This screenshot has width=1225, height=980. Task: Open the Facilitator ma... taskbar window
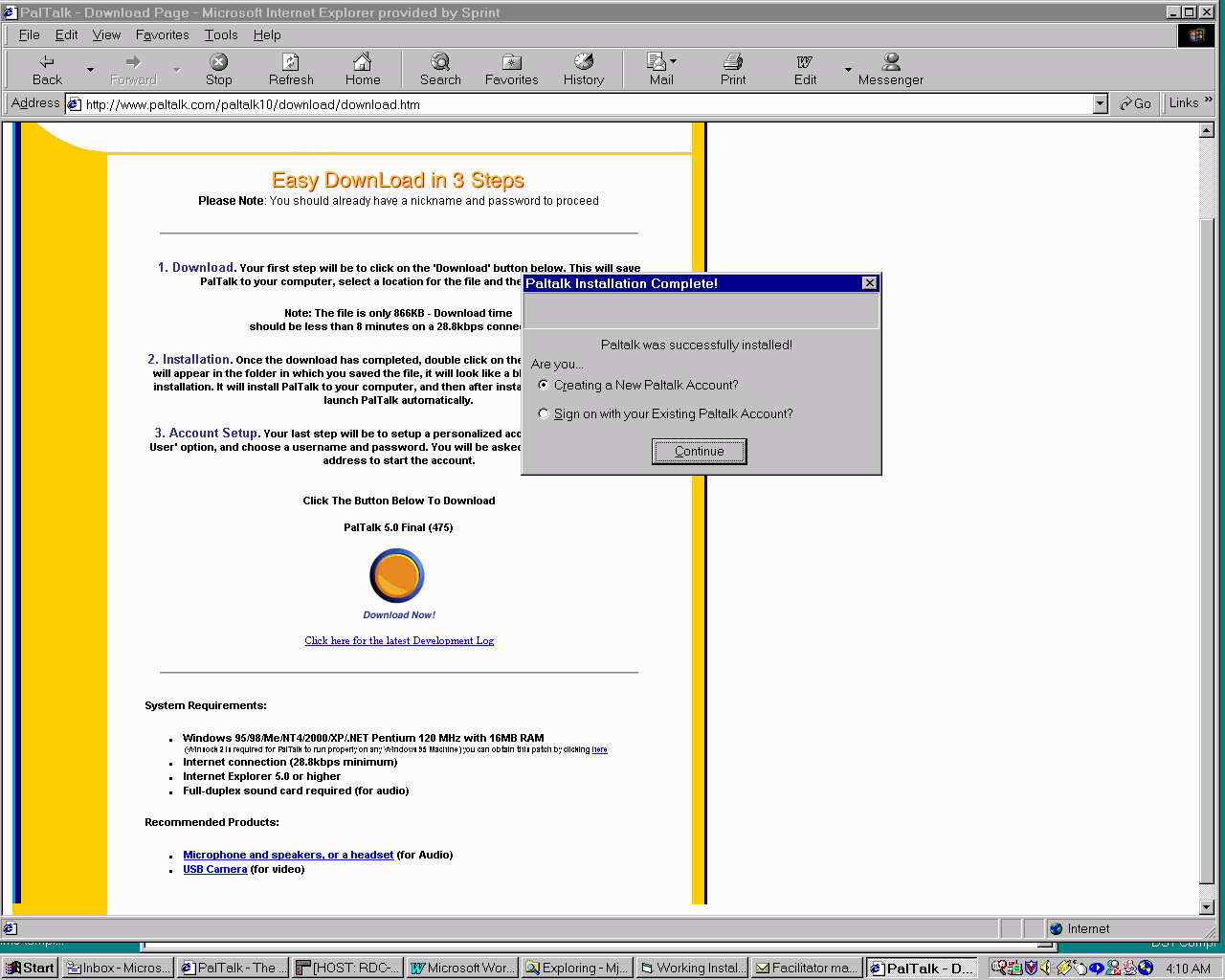coord(806,968)
